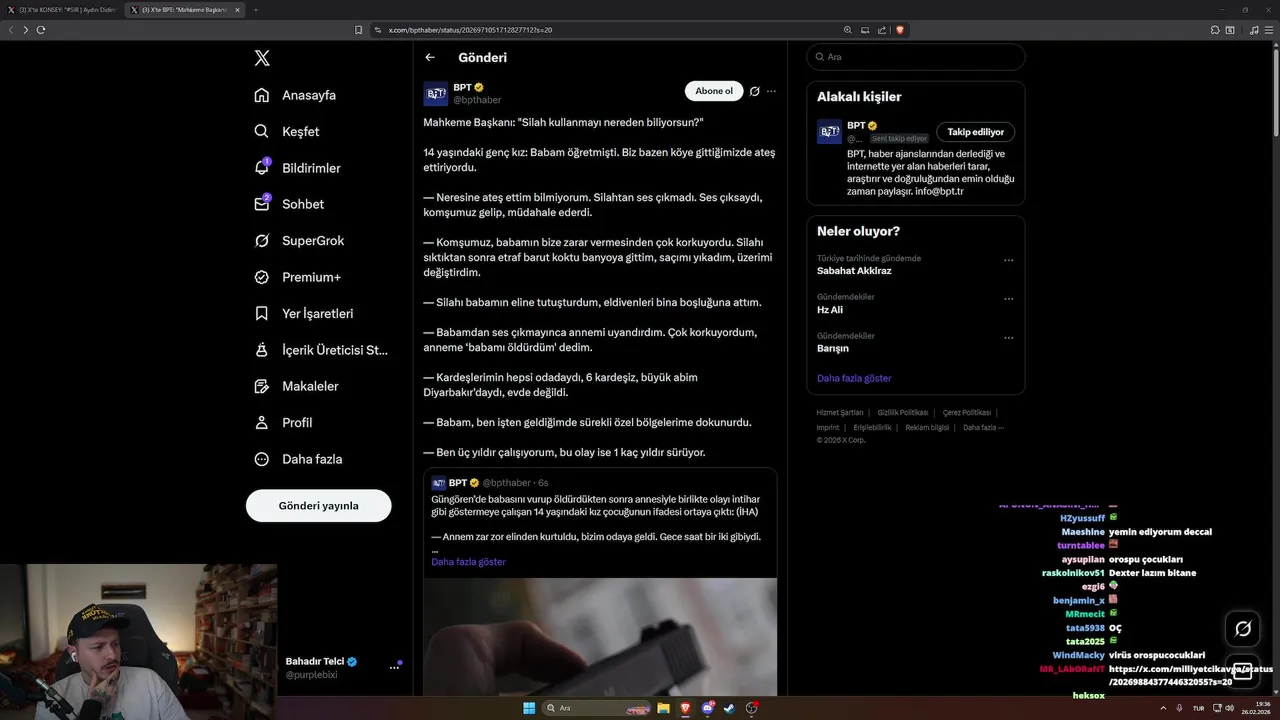1280x720 pixels.
Task: Click the back arrow next to Gönderi
Action: tap(430, 57)
